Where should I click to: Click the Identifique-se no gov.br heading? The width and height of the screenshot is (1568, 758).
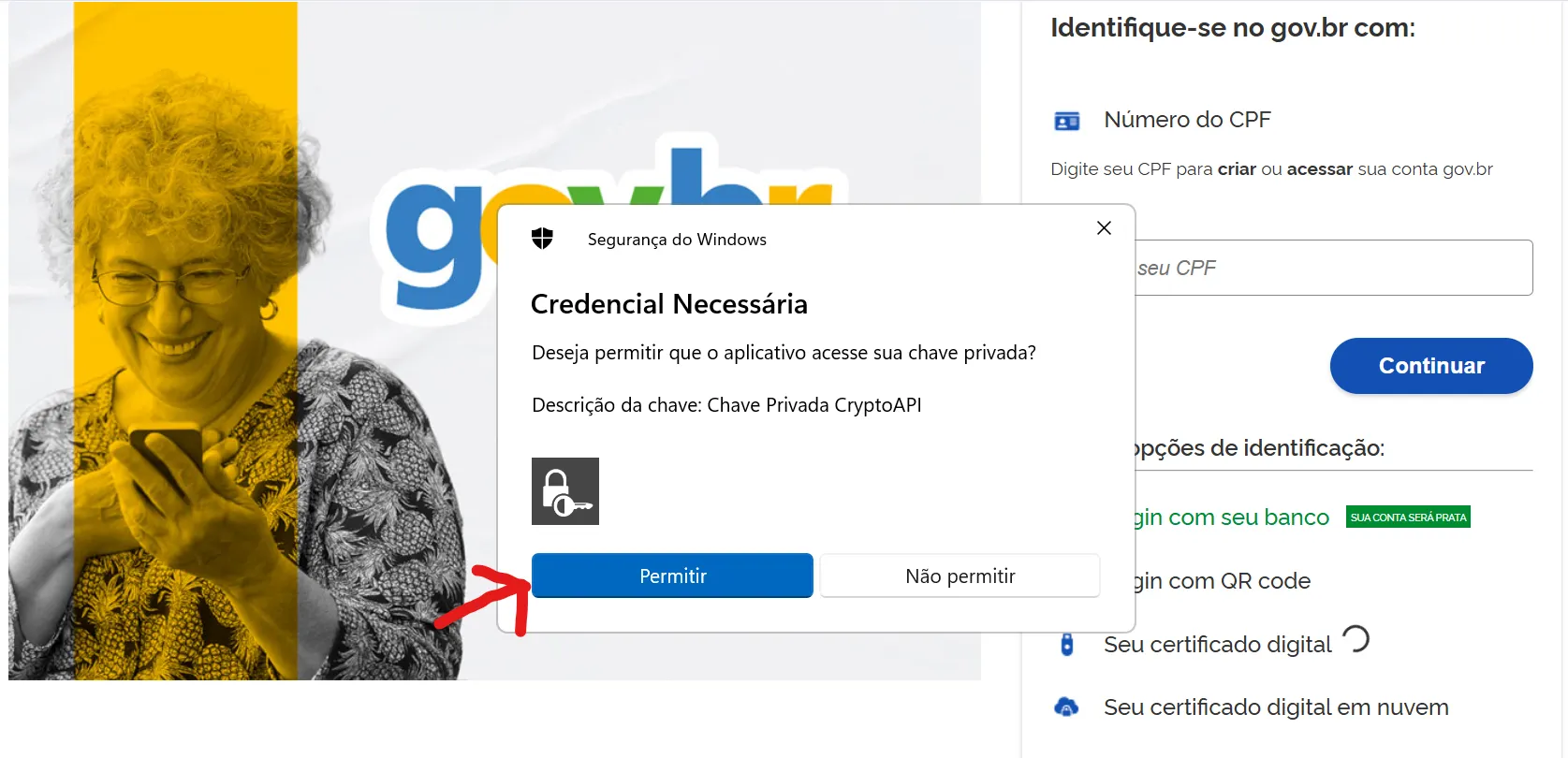coord(1233,27)
